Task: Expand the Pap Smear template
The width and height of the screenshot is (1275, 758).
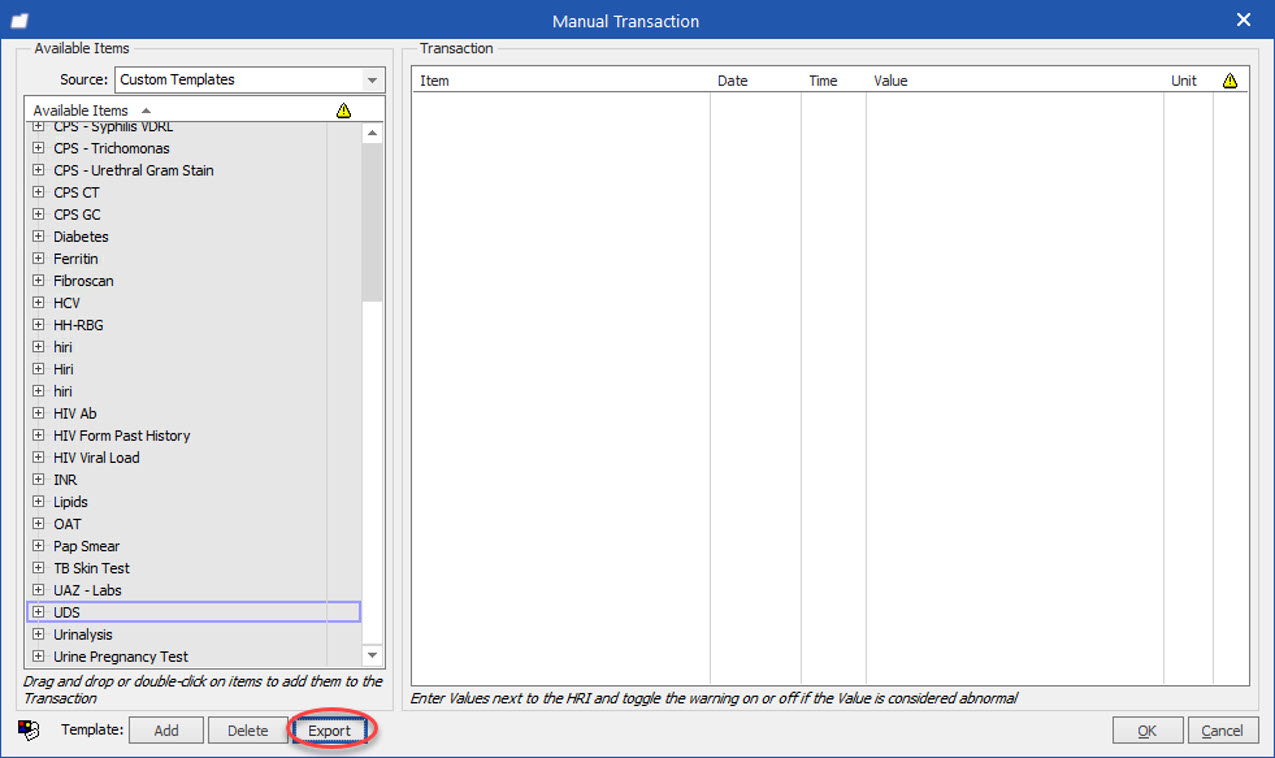Action: tap(38, 545)
